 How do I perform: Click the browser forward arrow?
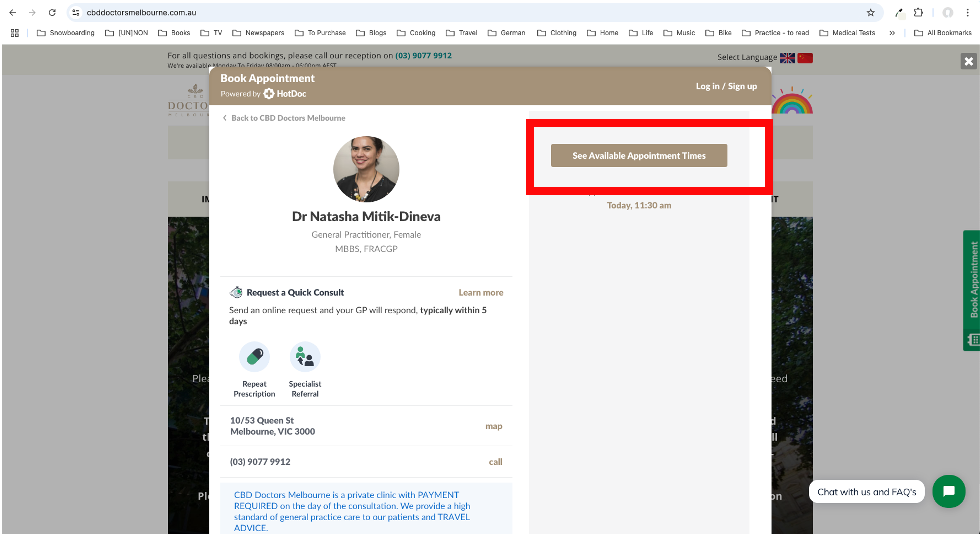pyautogui.click(x=32, y=13)
